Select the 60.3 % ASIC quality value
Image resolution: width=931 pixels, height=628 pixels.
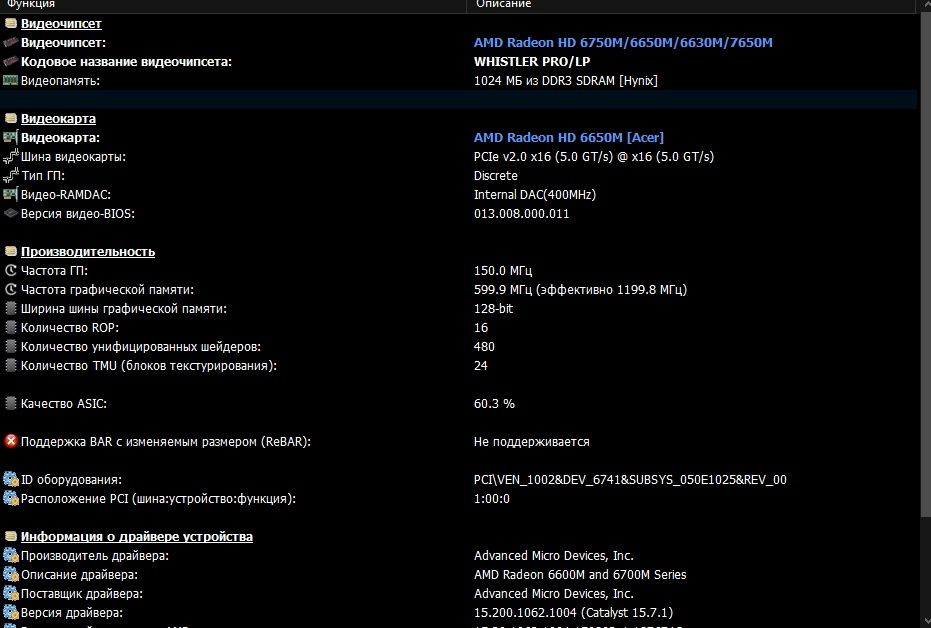[x=494, y=404]
